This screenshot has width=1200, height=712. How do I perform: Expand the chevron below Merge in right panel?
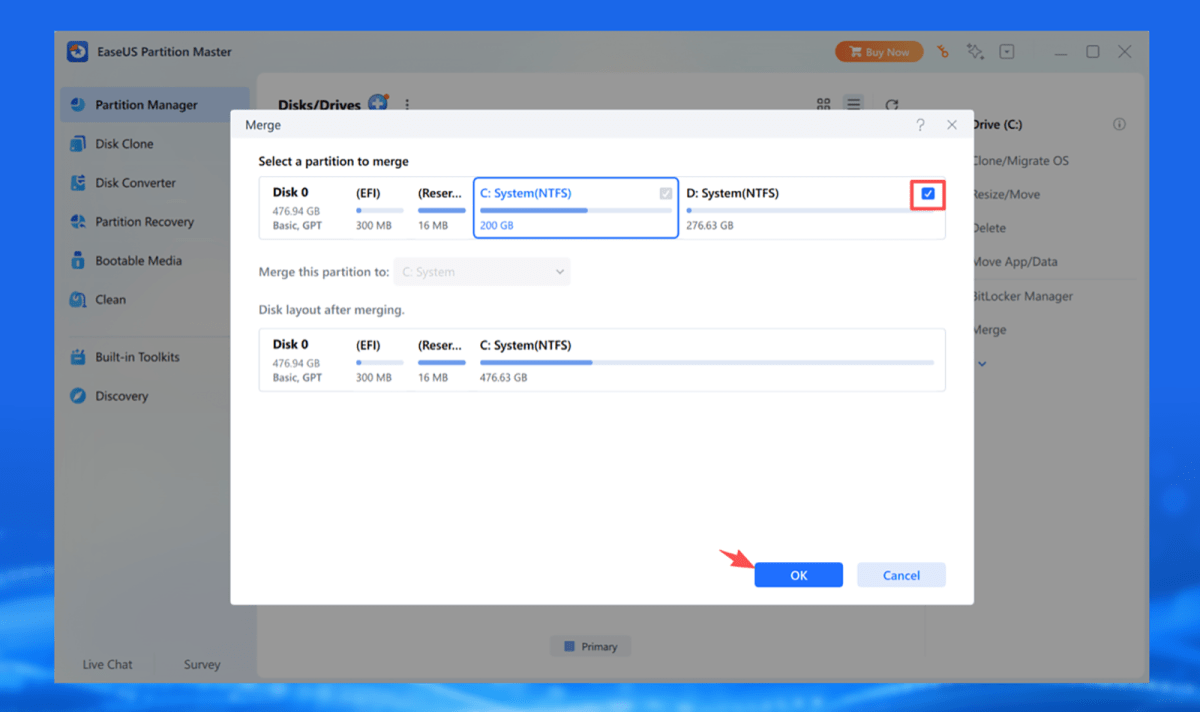point(982,364)
